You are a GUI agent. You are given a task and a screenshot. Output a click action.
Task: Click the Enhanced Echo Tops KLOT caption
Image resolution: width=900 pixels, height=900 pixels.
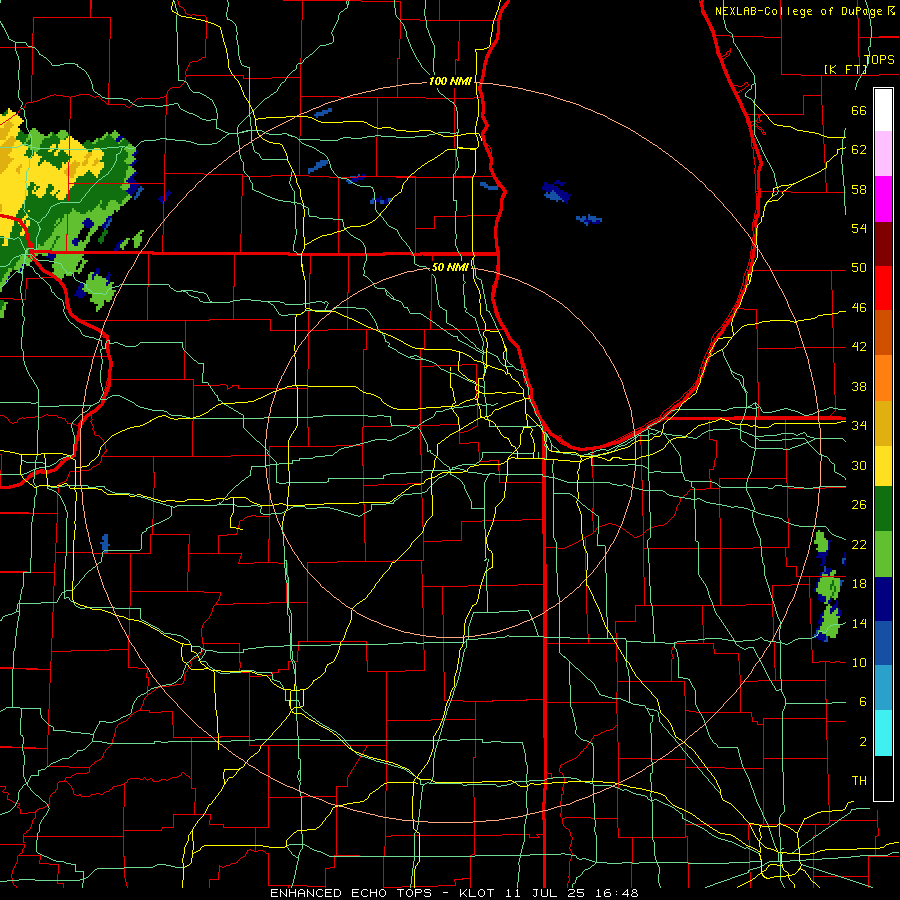(454, 893)
